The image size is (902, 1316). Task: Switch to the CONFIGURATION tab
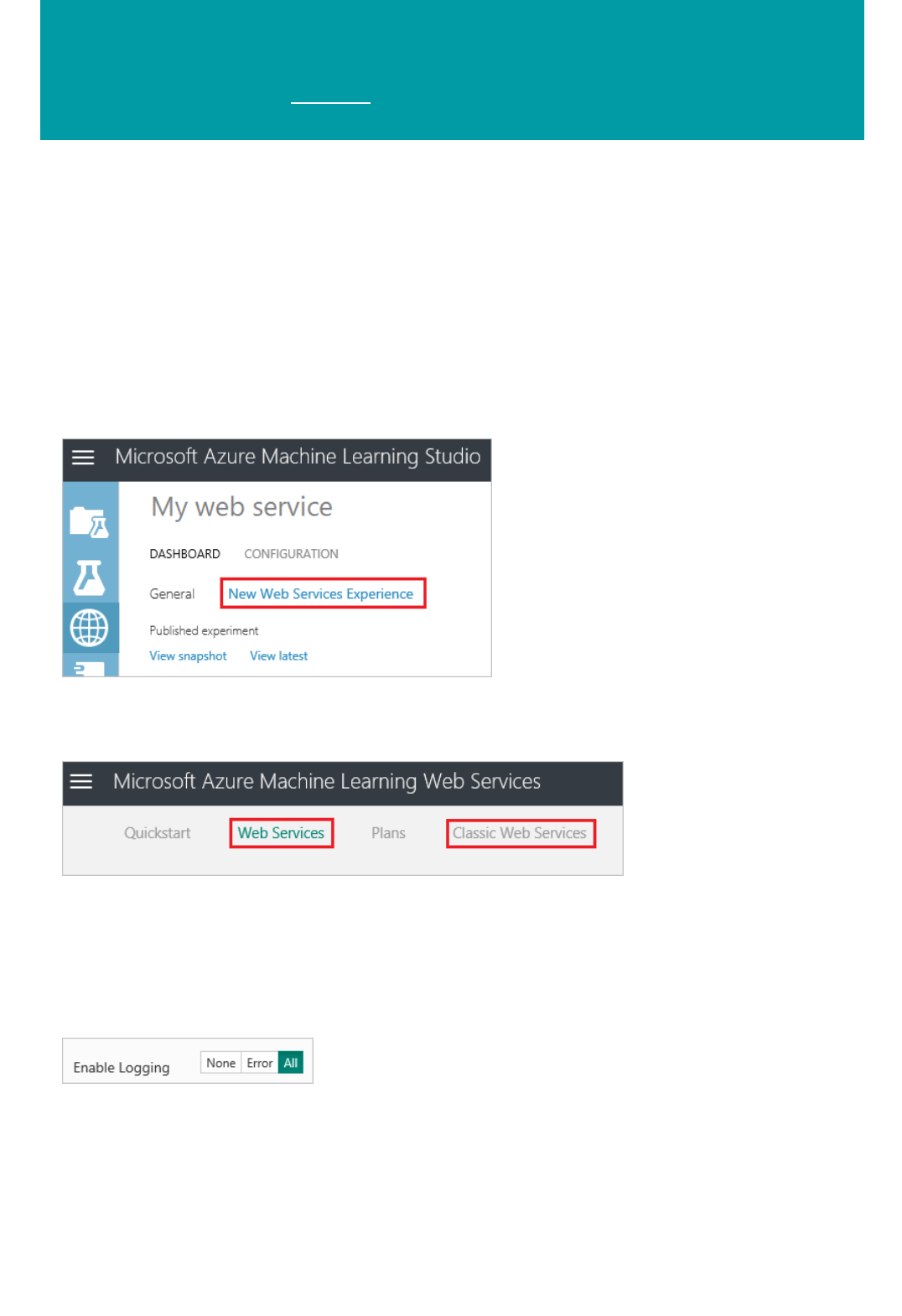[291, 554]
